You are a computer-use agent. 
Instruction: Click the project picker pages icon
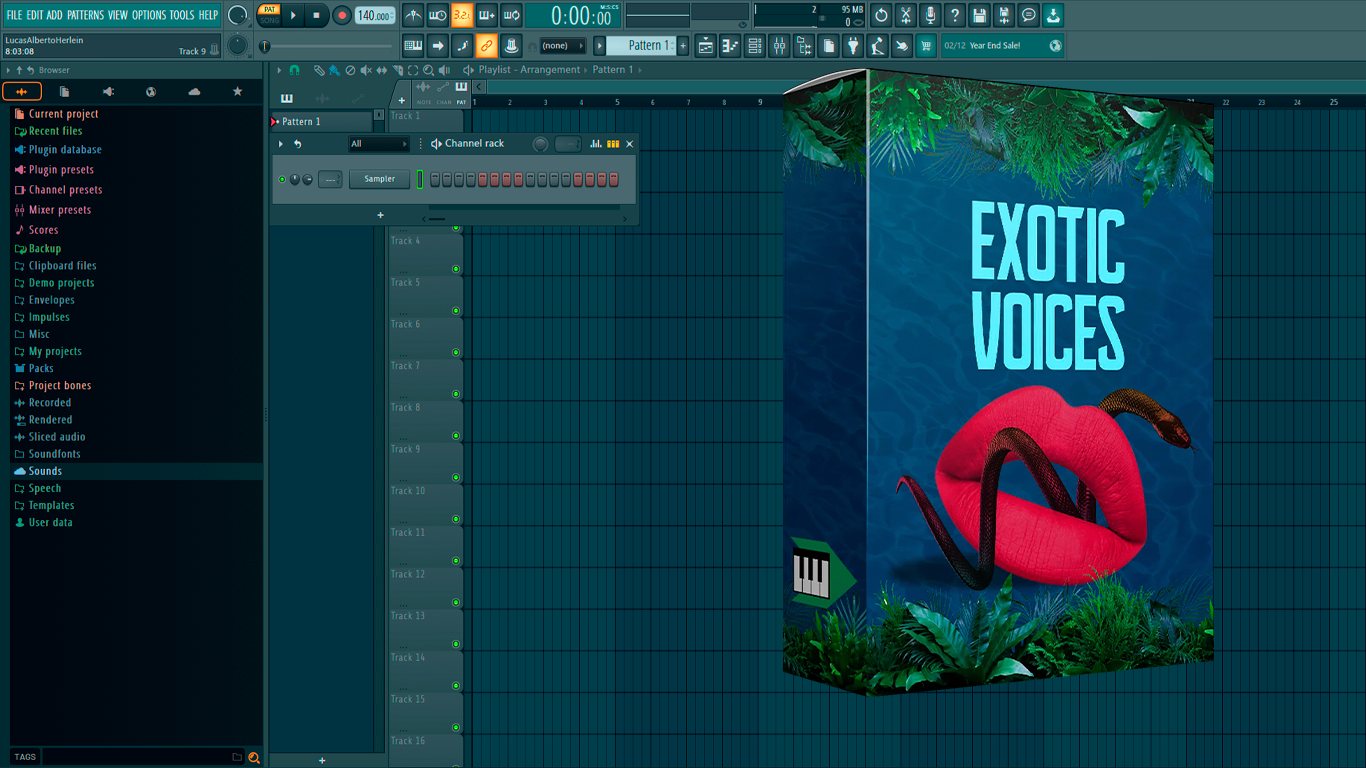pyautogui.click(x=829, y=45)
